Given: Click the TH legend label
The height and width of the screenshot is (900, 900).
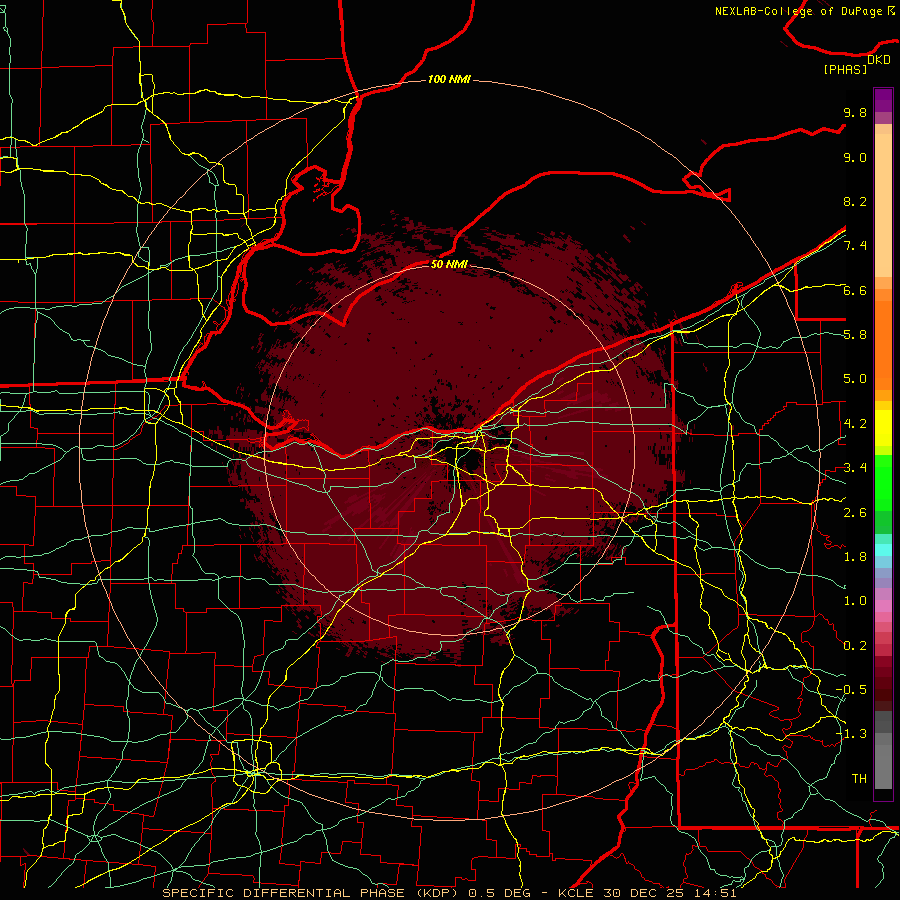Looking at the screenshot, I should click(x=859, y=778).
